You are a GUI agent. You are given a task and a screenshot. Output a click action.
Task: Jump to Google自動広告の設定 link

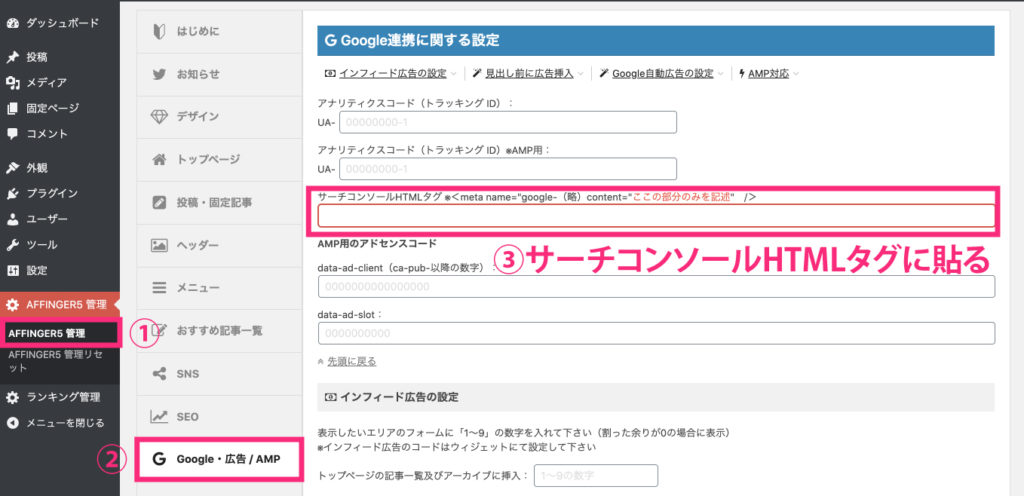(x=662, y=74)
